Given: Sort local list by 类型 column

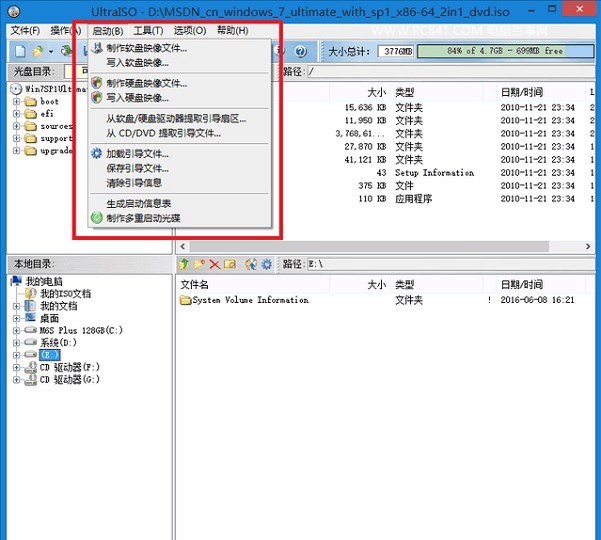Looking at the screenshot, I should [437, 284].
